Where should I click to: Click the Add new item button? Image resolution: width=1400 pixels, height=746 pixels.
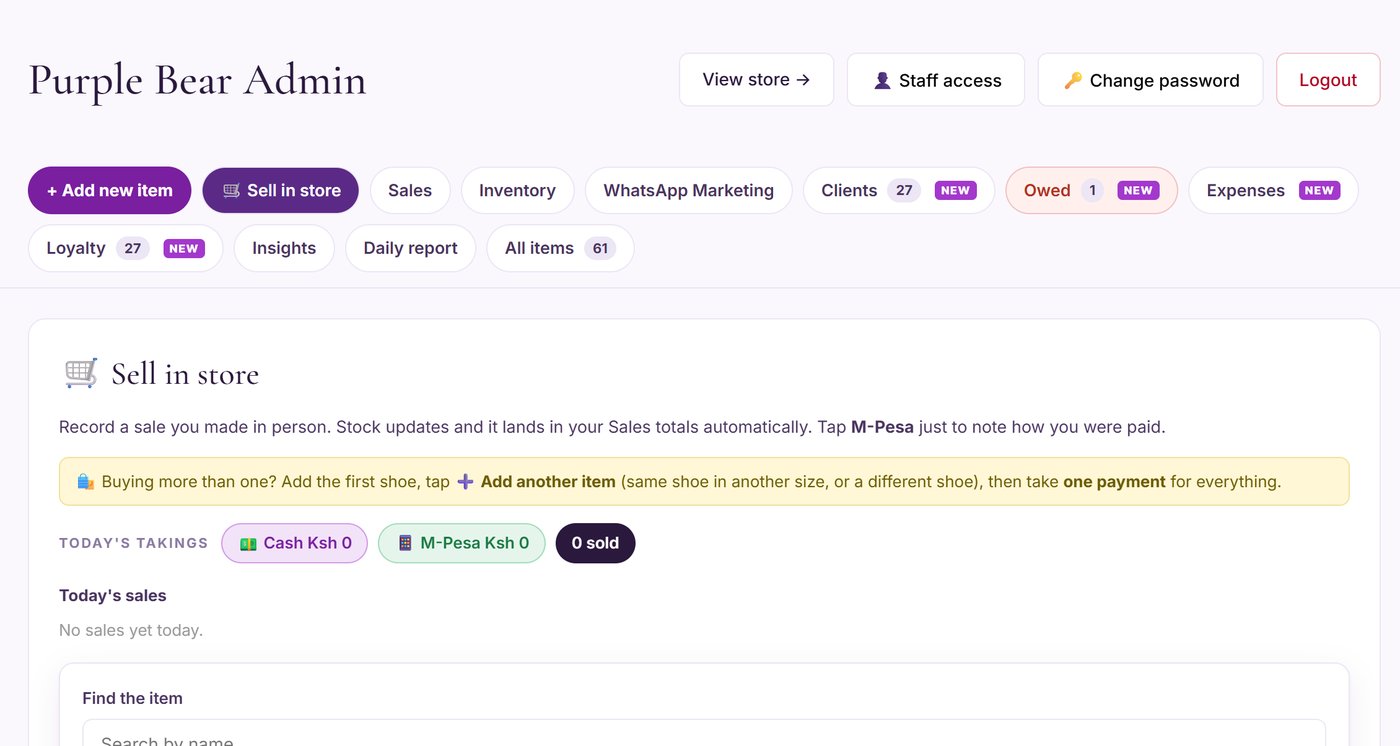click(x=110, y=191)
